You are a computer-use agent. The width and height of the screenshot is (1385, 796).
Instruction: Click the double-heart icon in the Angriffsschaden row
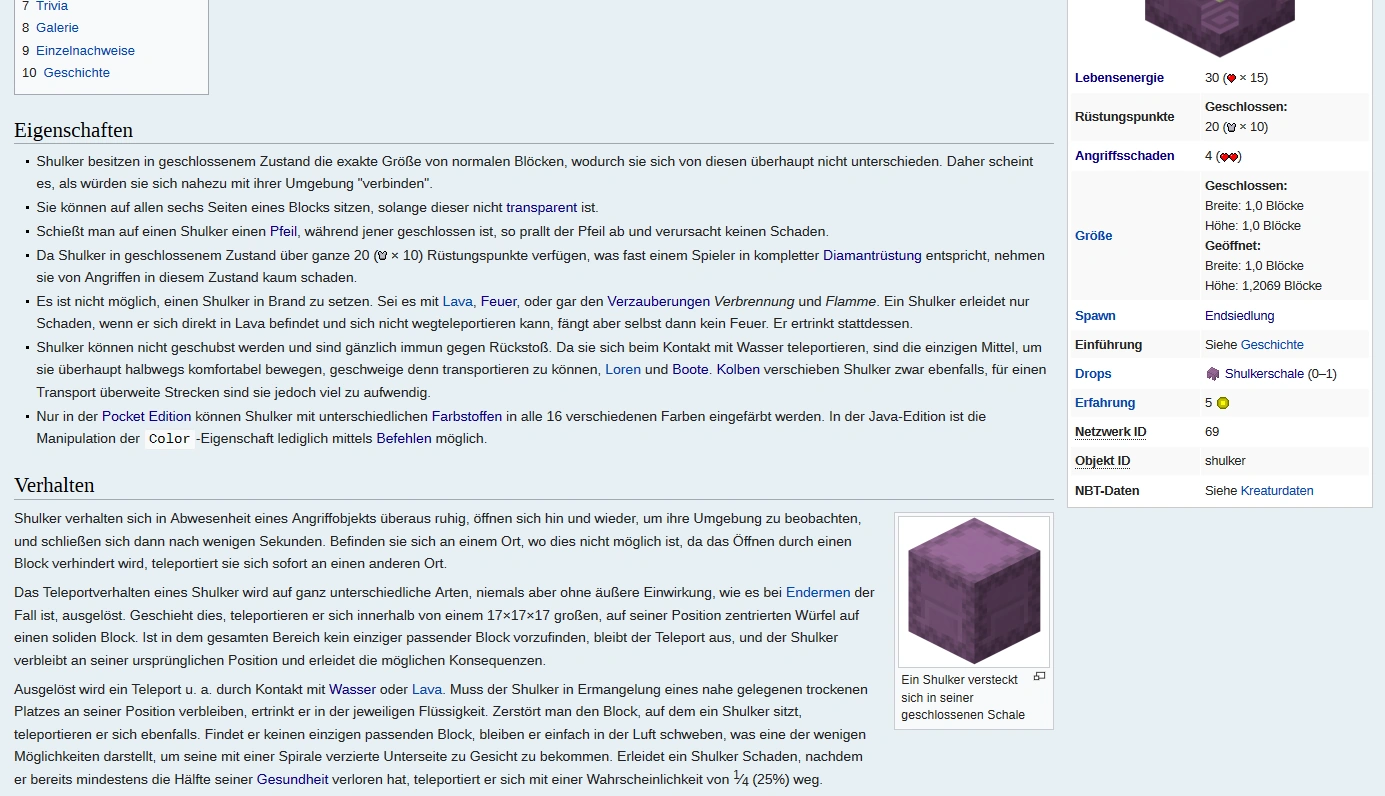point(1229,156)
